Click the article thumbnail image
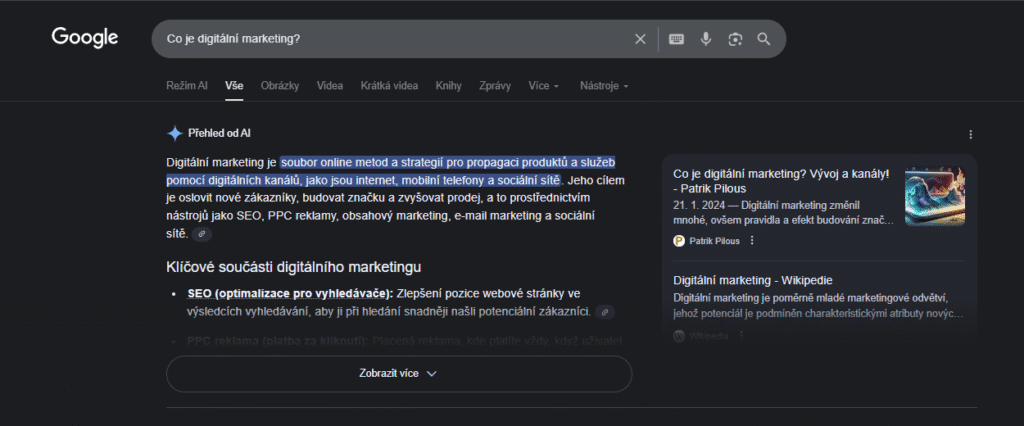 [x=934, y=196]
